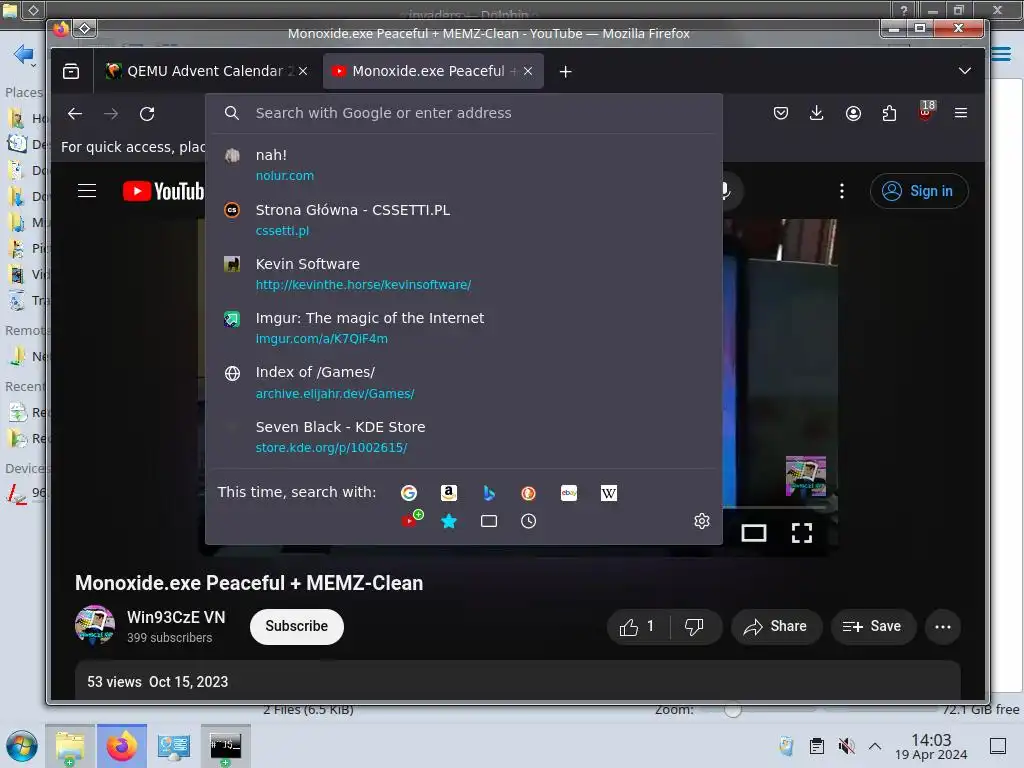Screen dimensions: 1024x768
Task: Search in bookmarks star icon
Action: [x=449, y=521]
